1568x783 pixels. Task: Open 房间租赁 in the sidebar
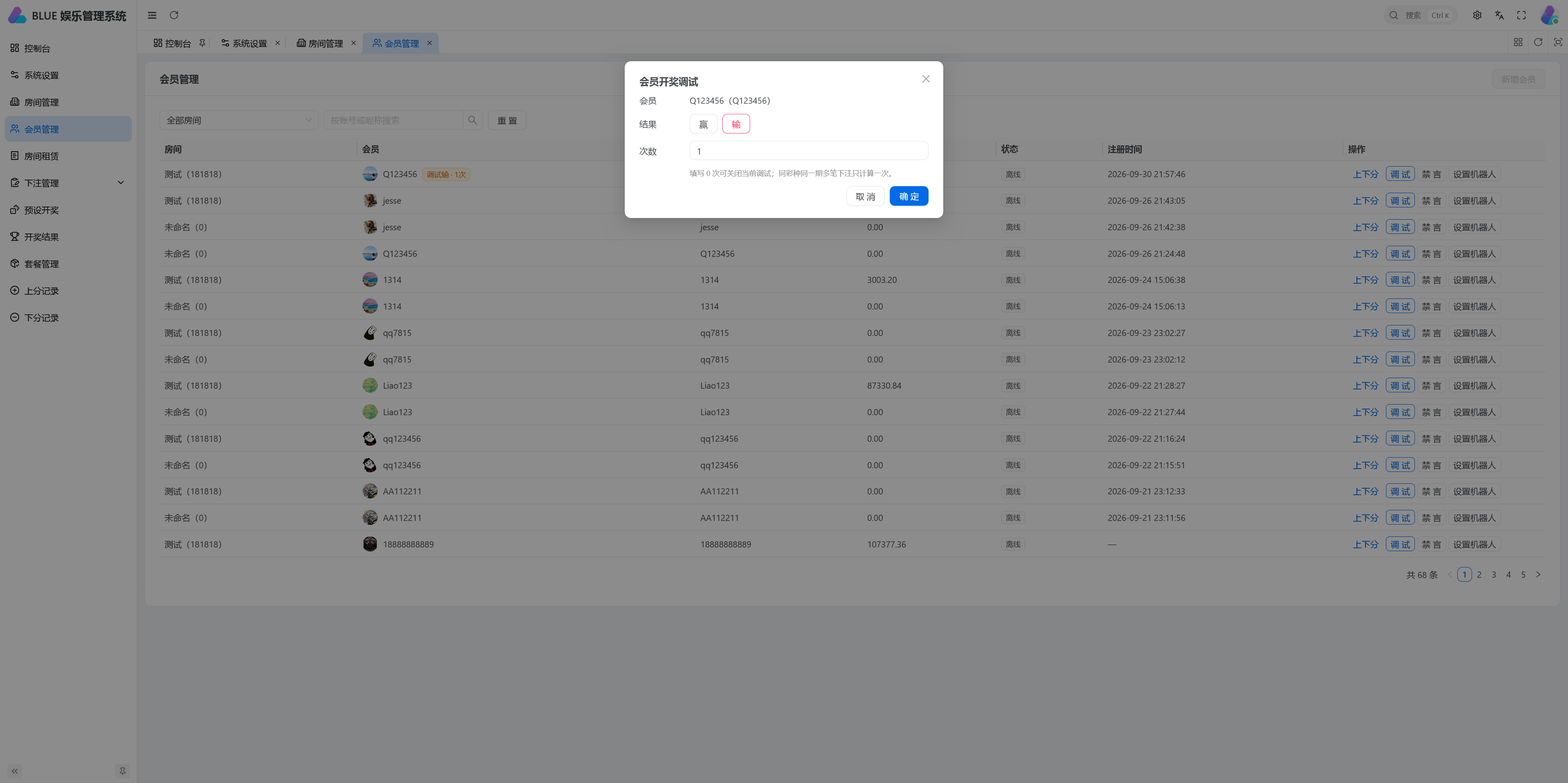pyautogui.click(x=68, y=156)
